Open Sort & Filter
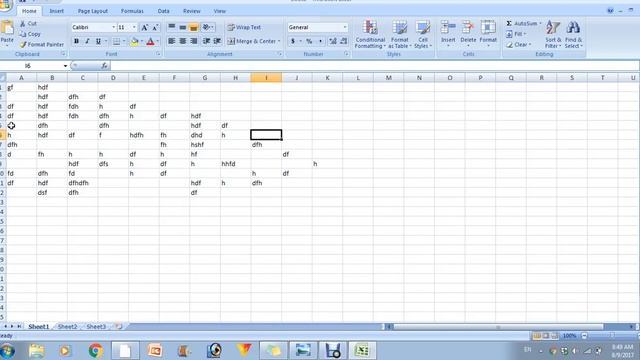Viewport: 640px width, 360px height. click(553, 34)
